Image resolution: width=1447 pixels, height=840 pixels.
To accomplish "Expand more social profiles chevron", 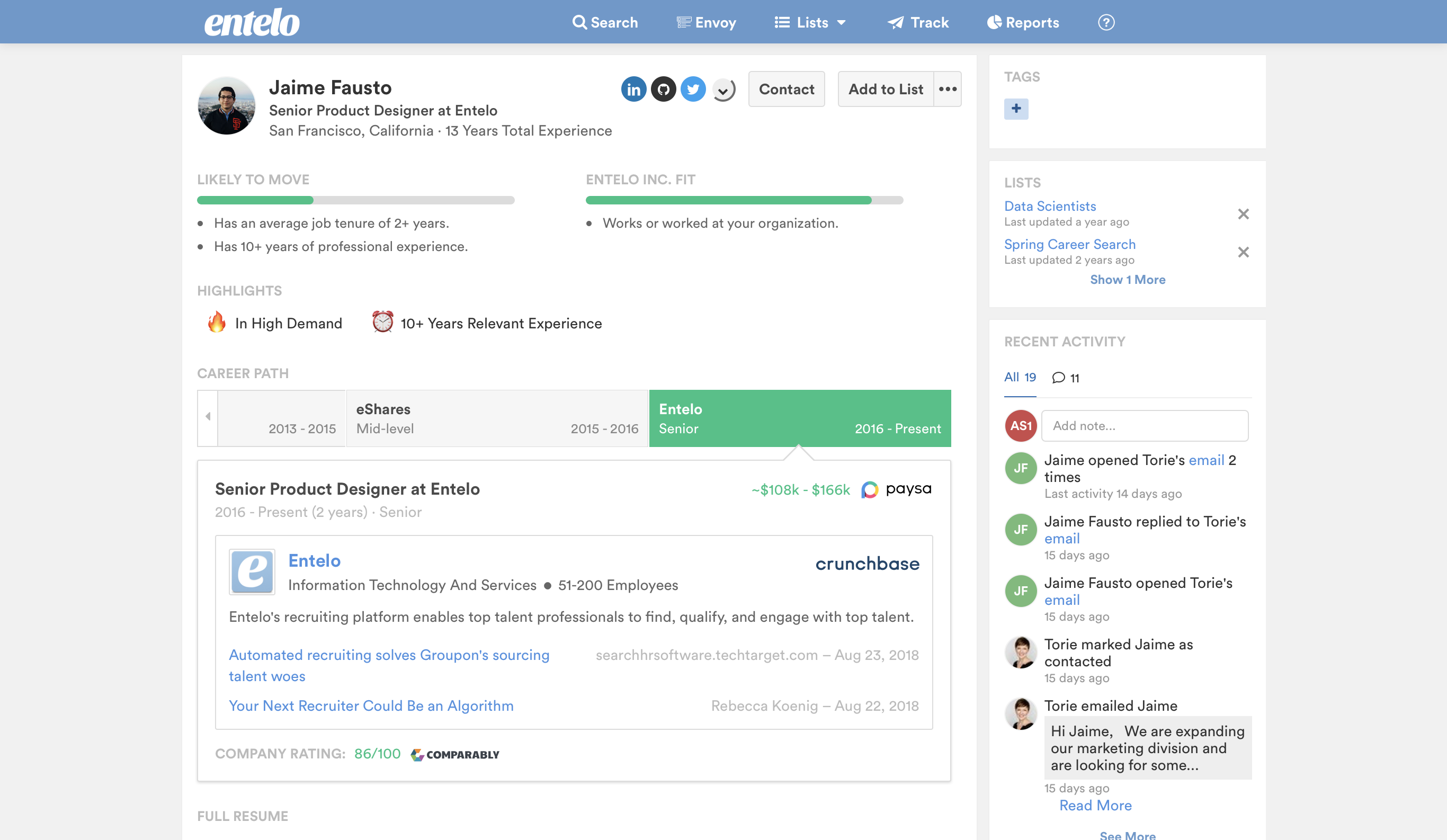I will (723, 90).
